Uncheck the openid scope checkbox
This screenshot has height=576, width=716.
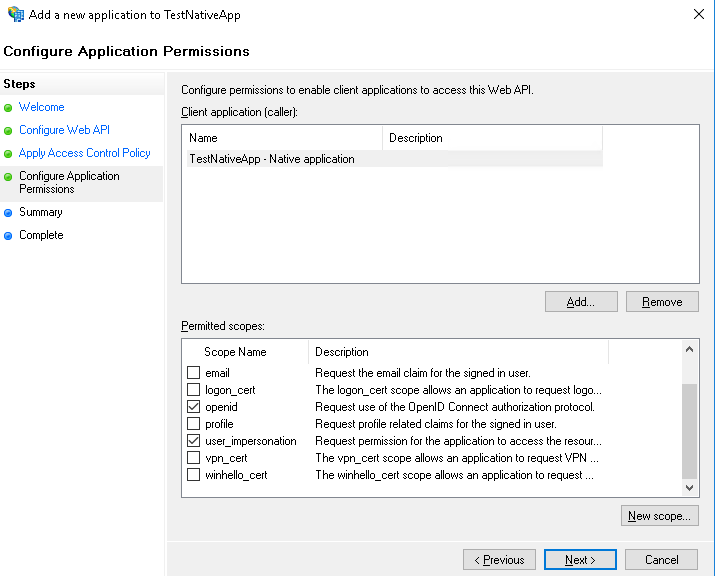coord(194,407)
